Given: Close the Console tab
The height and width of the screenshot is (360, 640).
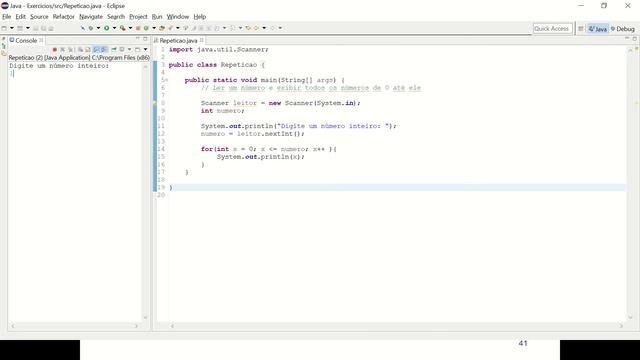Looking at the screenshot, I should click(x=41, y=40).
